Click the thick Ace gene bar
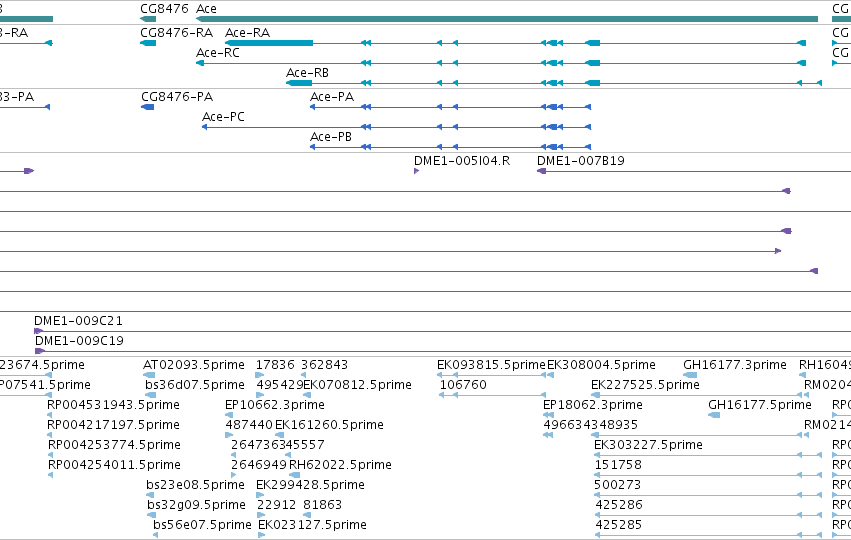 point(507,19)
